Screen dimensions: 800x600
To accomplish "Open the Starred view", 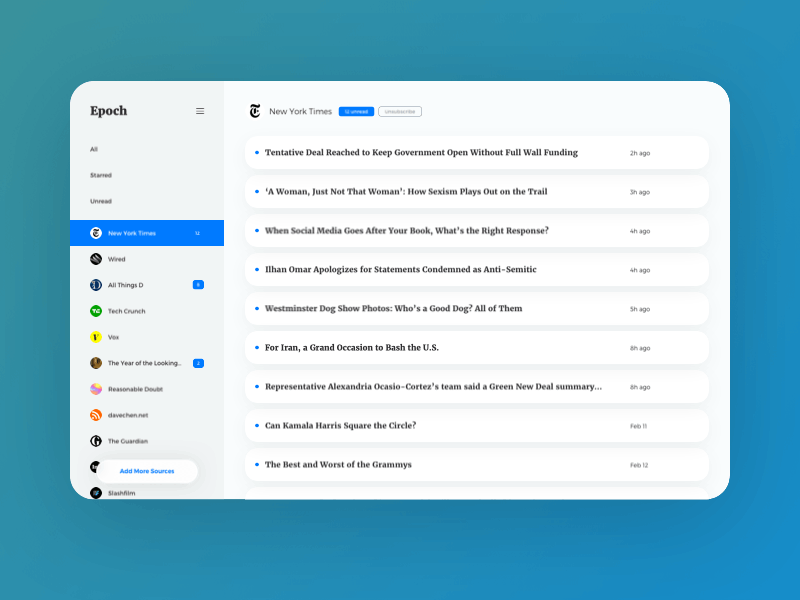I will click(100, 175).
